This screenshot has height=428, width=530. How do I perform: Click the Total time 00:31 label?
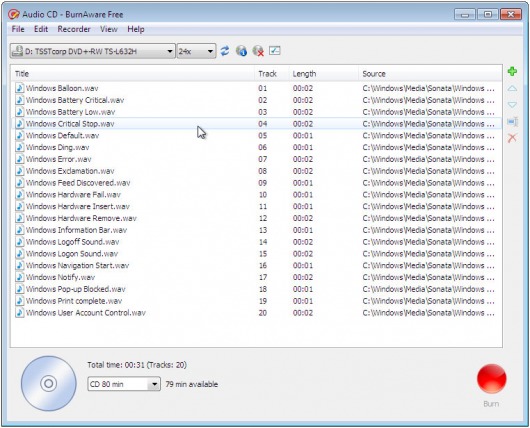pos(137,365)
